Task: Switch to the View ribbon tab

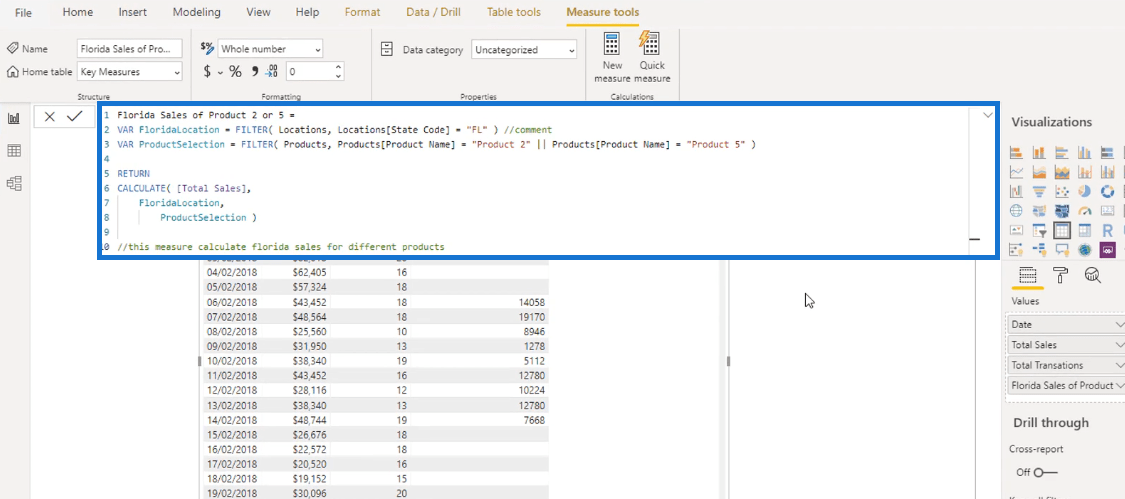Action: [x=258, y=12]
